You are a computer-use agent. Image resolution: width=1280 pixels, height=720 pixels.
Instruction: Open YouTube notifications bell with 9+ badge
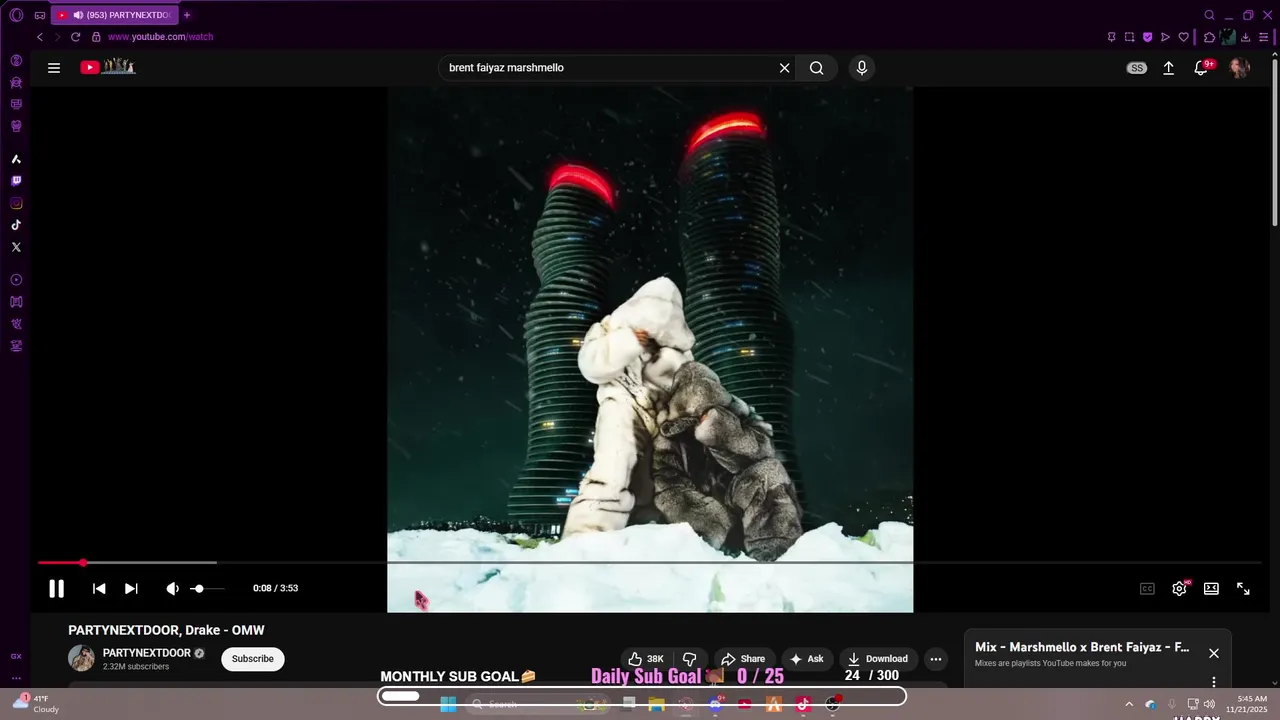point(1201,68)
